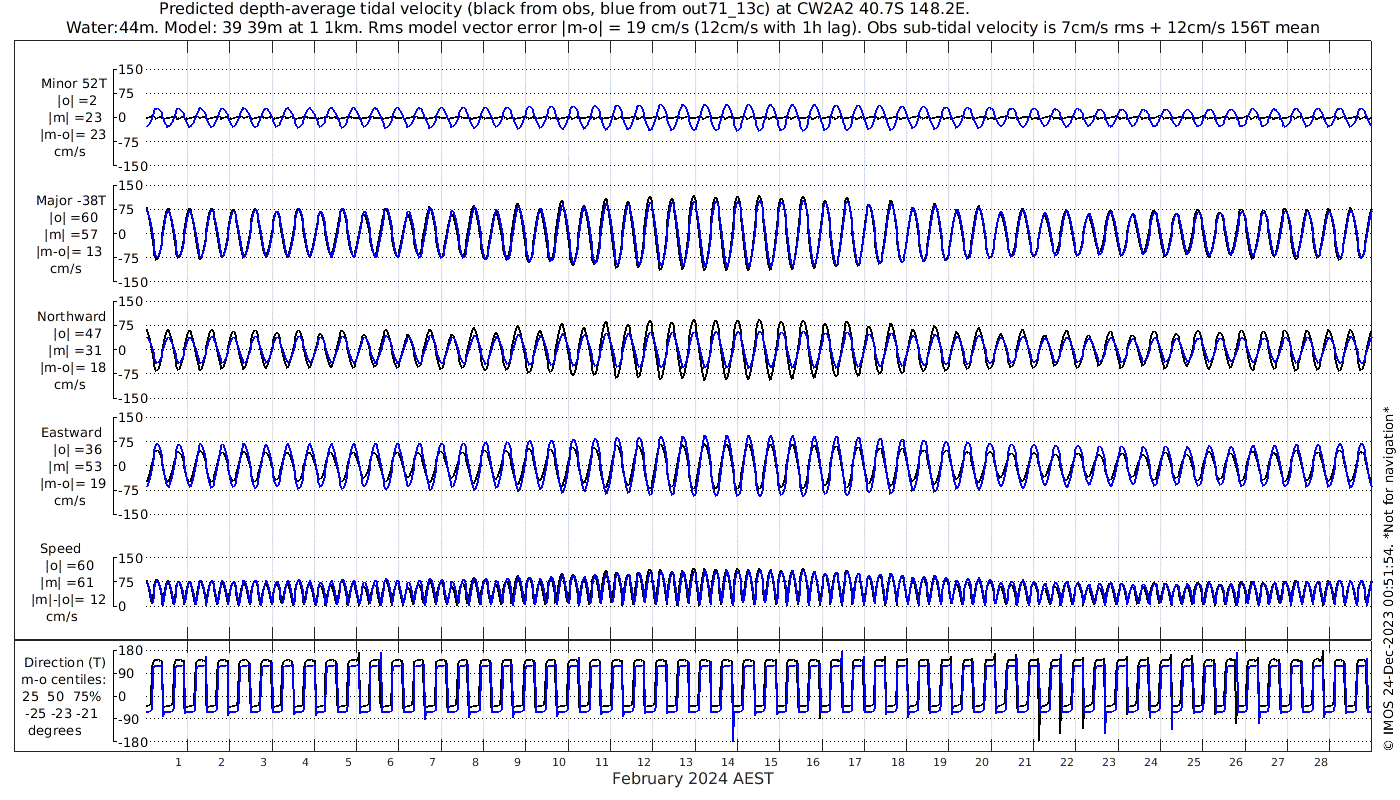Click "|m| =23" in the Minor panel
The height and width of the screenshot is (800, 1400).
pyautogui.click(x=74, y=118)
